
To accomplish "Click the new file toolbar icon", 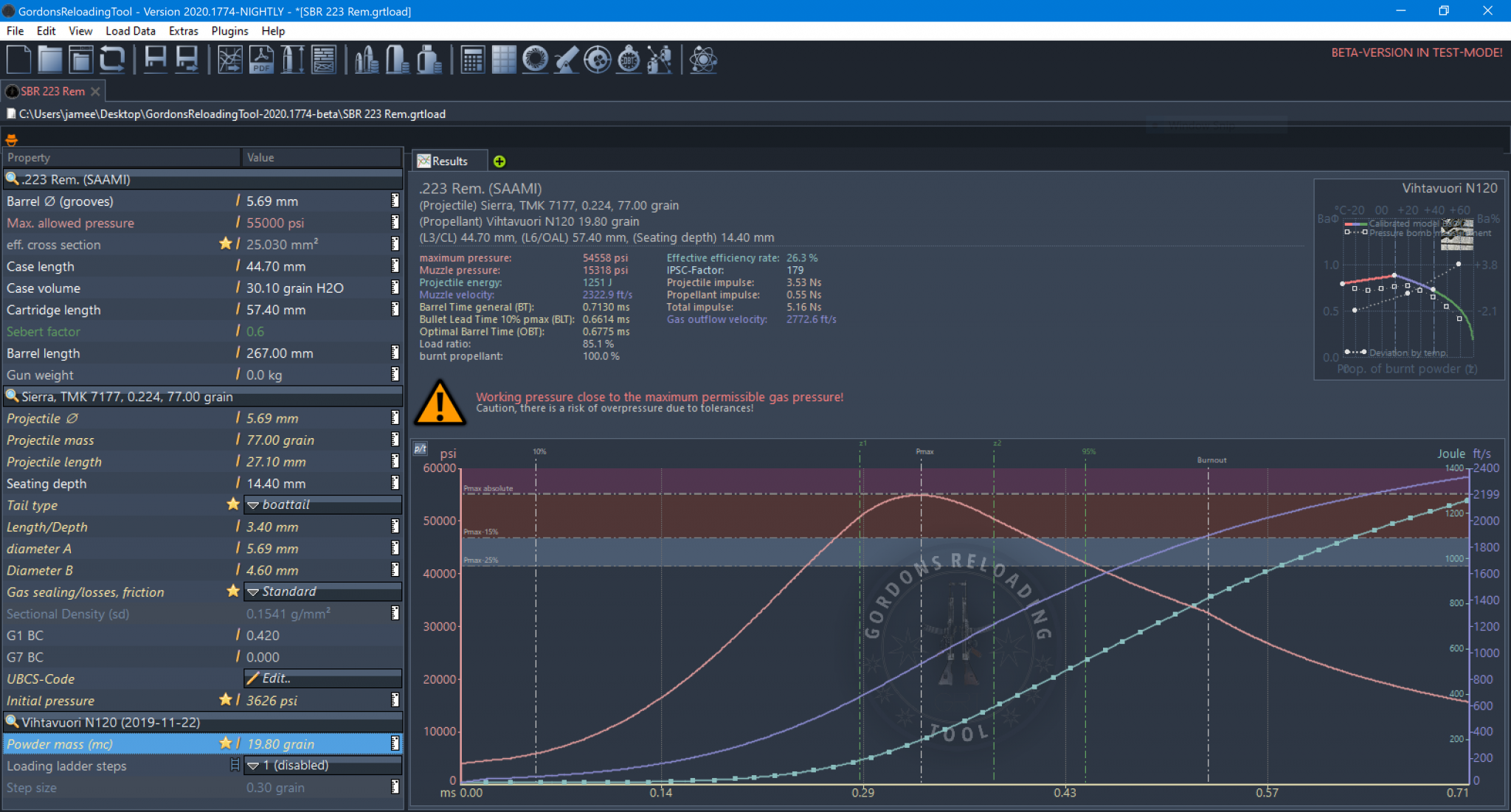I will [x=18, y=60].
